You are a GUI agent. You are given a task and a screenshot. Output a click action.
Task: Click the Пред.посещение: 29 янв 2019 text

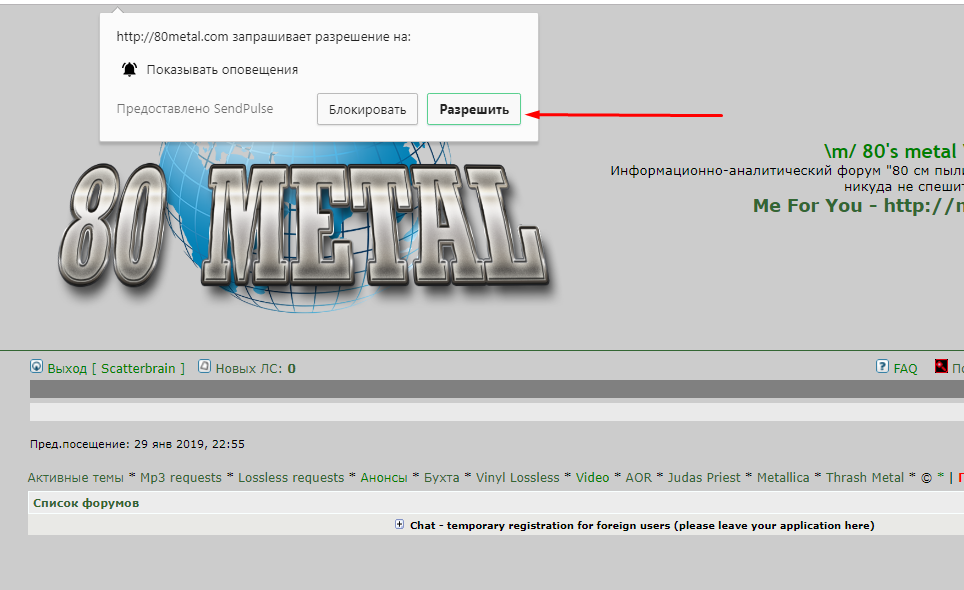[137, 444]
